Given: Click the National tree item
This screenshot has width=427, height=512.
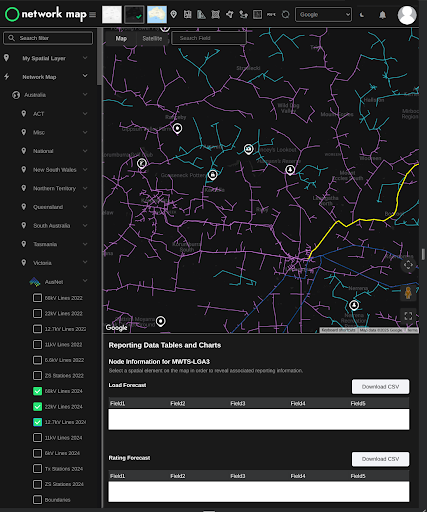Looking at the screenshot, I should 43,151.
